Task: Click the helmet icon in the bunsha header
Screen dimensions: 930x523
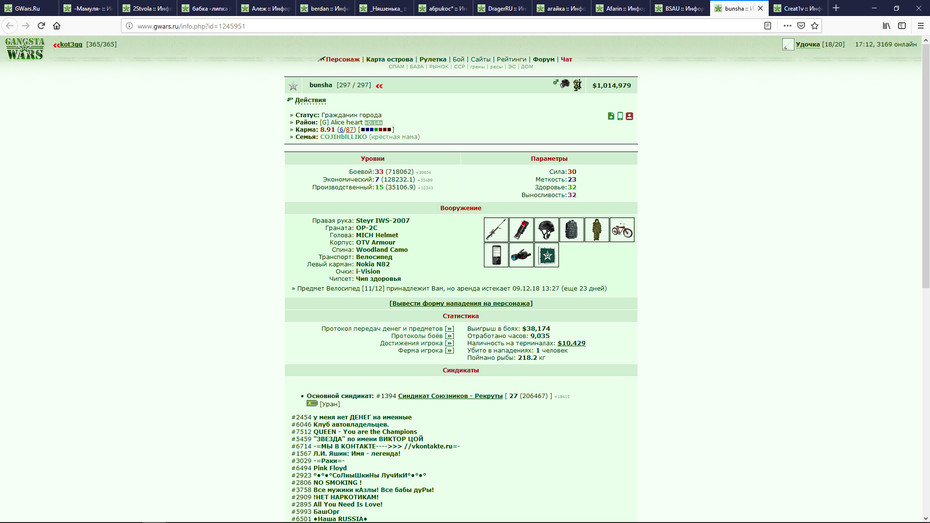Action: tap(565, 84)
